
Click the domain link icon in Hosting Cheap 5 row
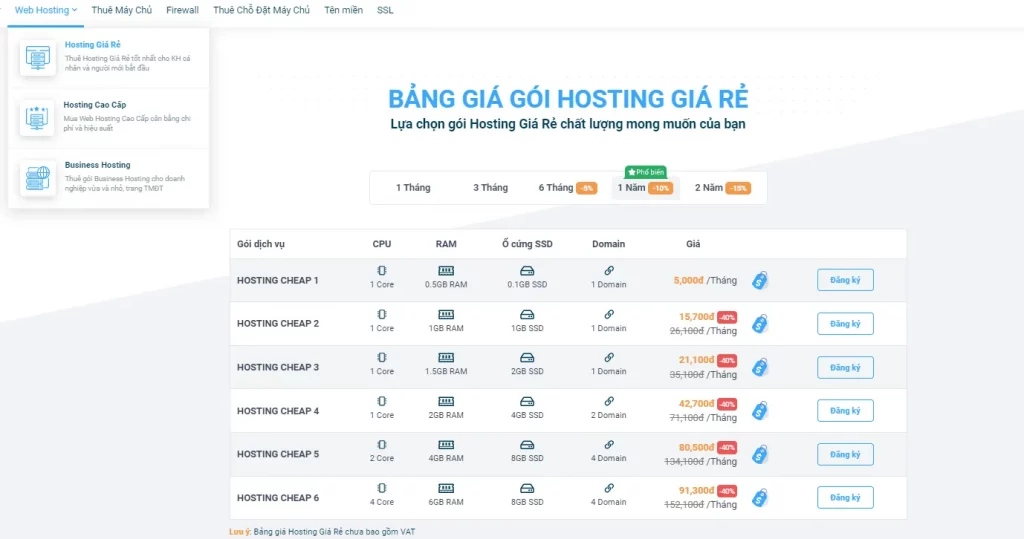point(608,445)
